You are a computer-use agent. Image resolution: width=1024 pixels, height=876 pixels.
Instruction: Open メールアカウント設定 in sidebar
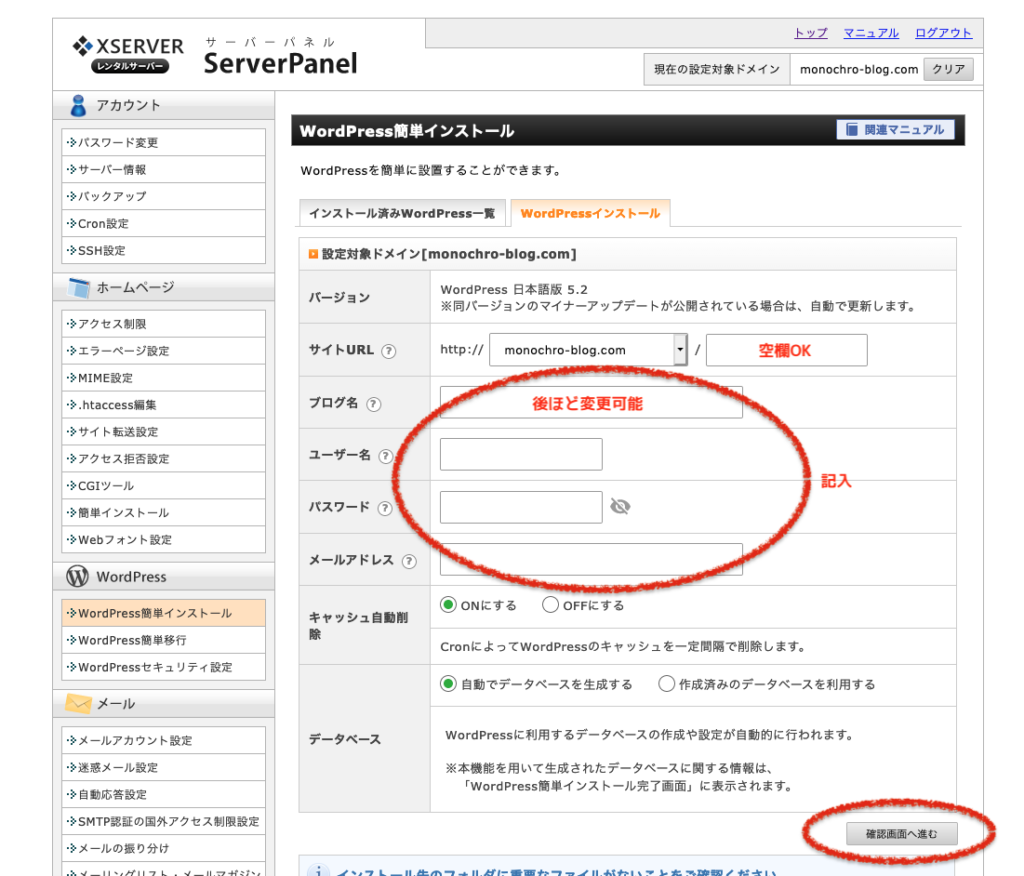163,740
